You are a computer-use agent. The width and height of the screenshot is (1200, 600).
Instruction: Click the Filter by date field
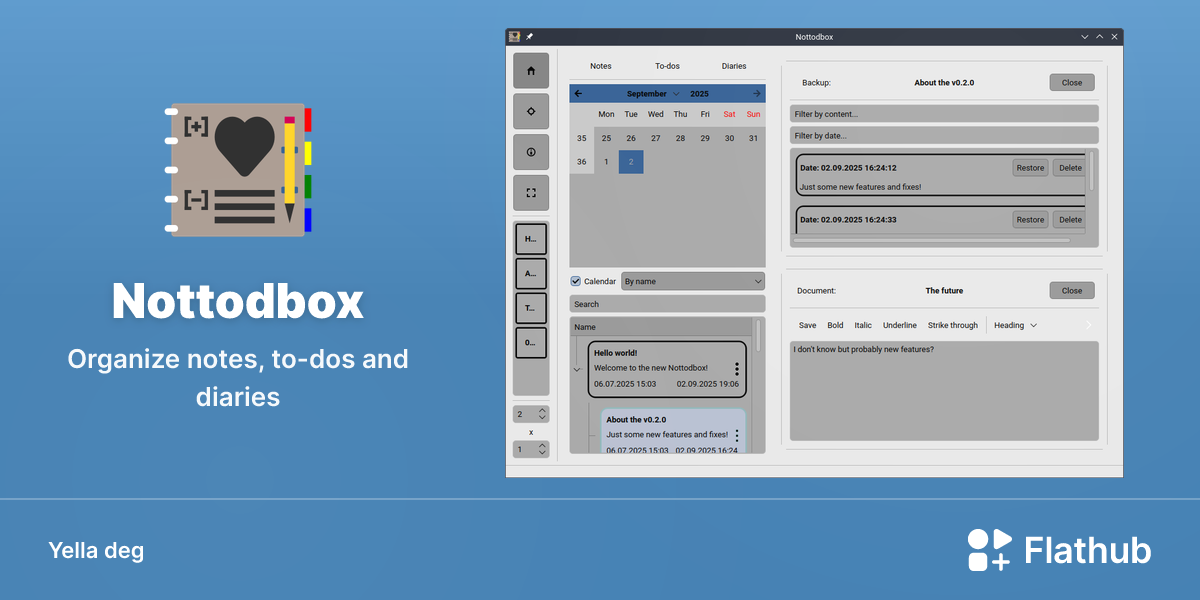(944, 135)
